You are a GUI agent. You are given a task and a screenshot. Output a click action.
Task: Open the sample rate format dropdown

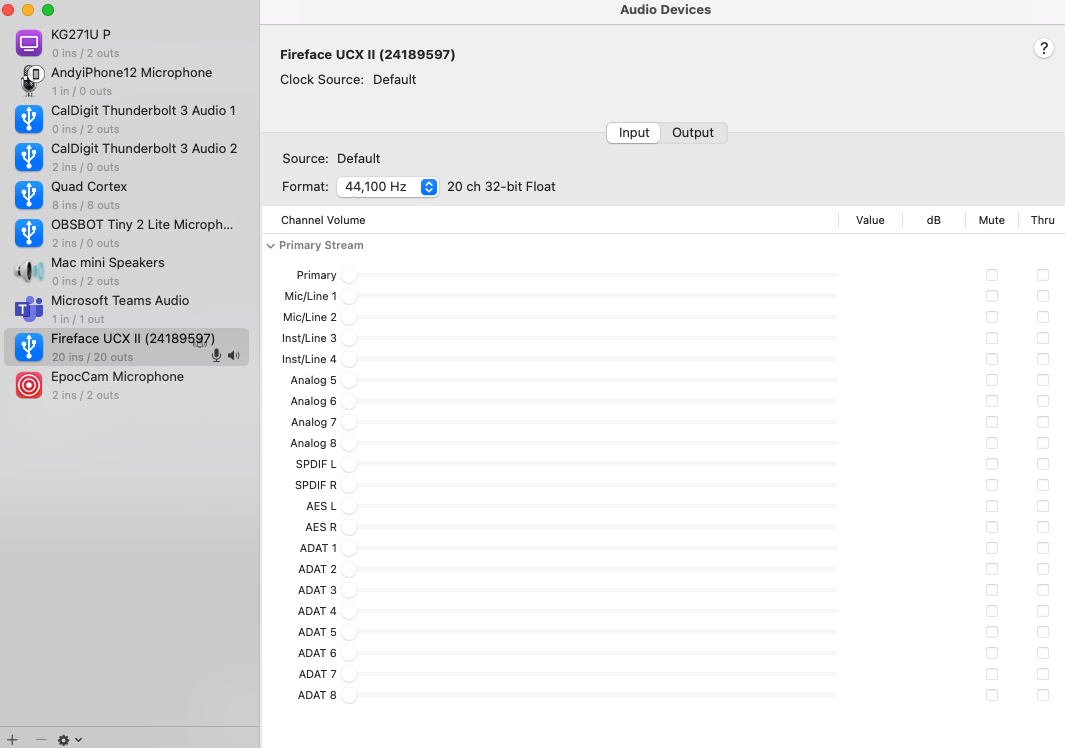(388, 187)
